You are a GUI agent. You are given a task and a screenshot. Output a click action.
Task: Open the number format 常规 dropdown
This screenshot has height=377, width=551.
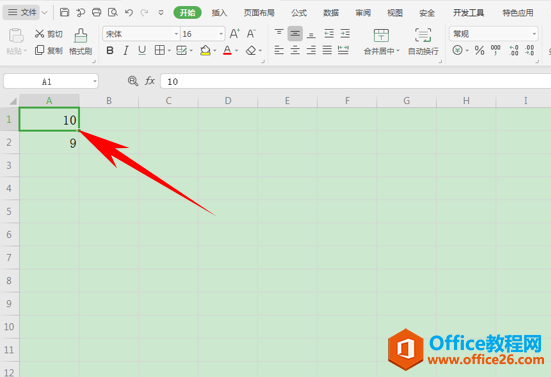tap(493, 34)
